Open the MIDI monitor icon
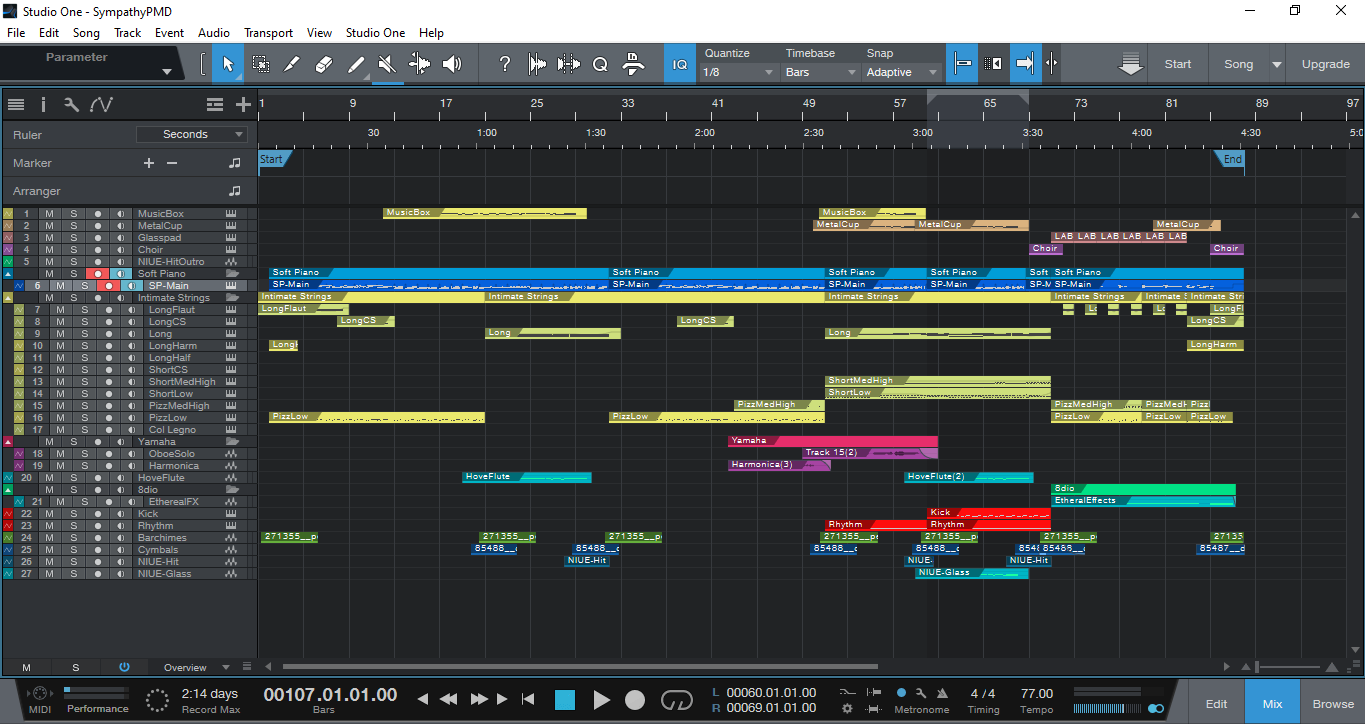The height and width of the screenshot is (724, 1365). coord(40,694)
